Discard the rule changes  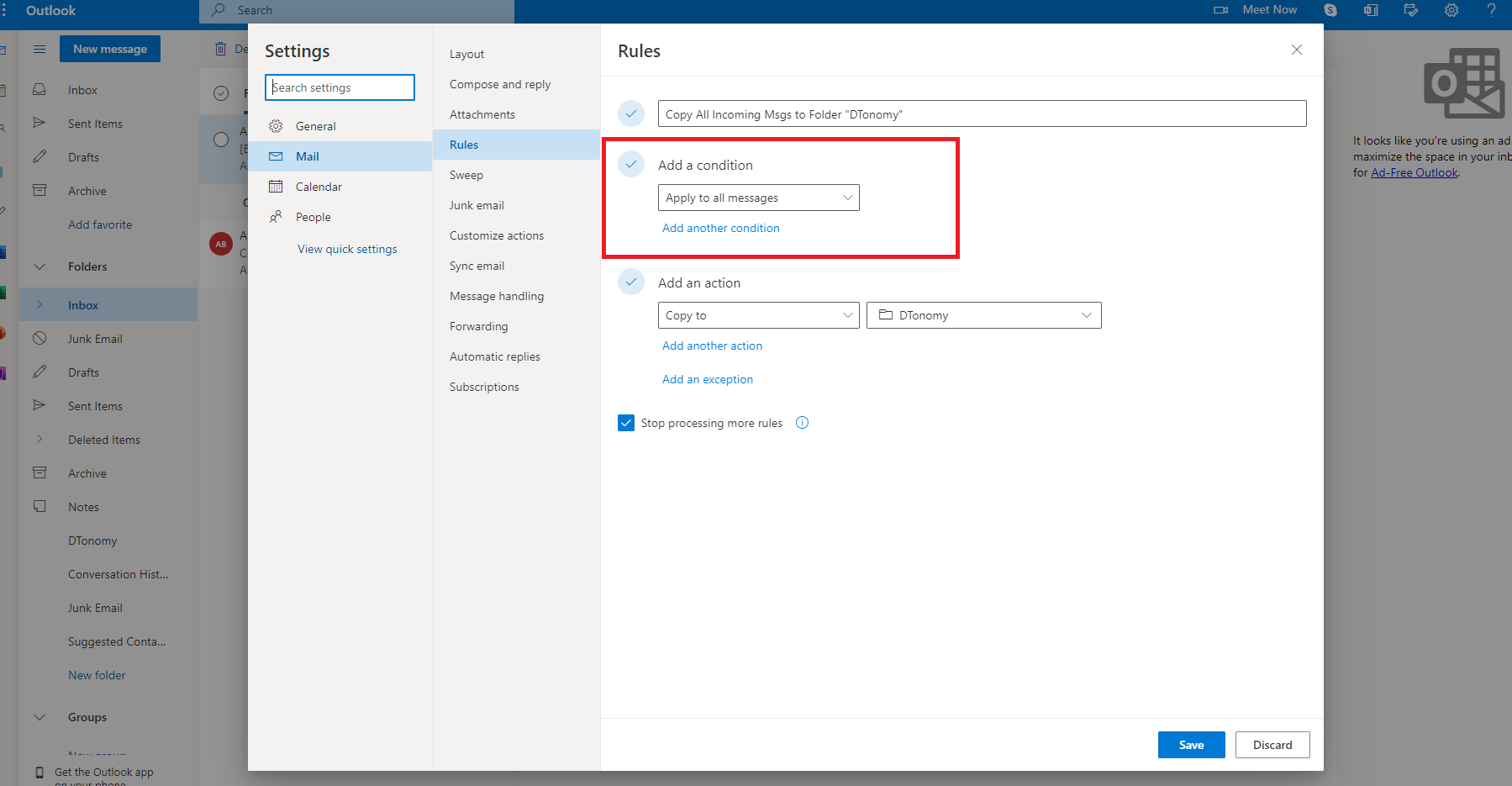coord(1272,745)
